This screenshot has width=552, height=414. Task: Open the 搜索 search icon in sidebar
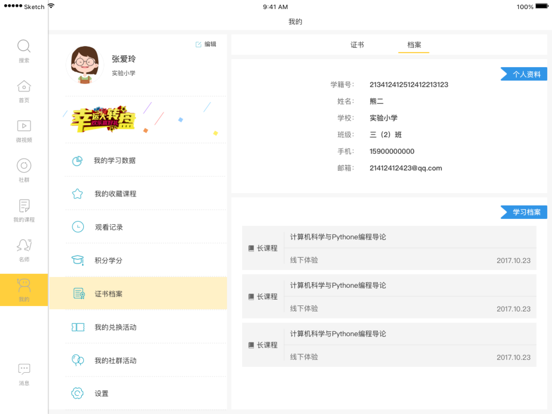click(24, 46)
